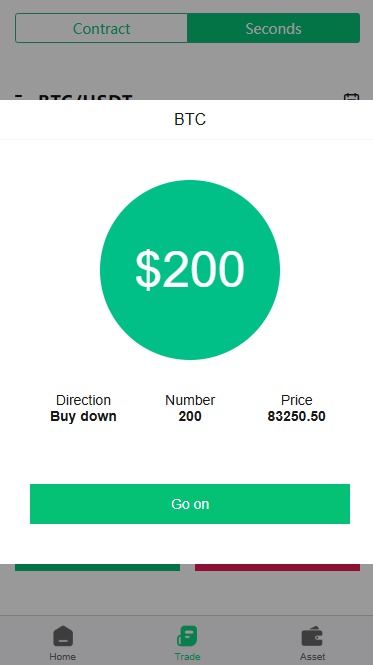This screenshot has height=665, width=373.
Task: Tap the Home label in navigation
Action: [63, 657]
